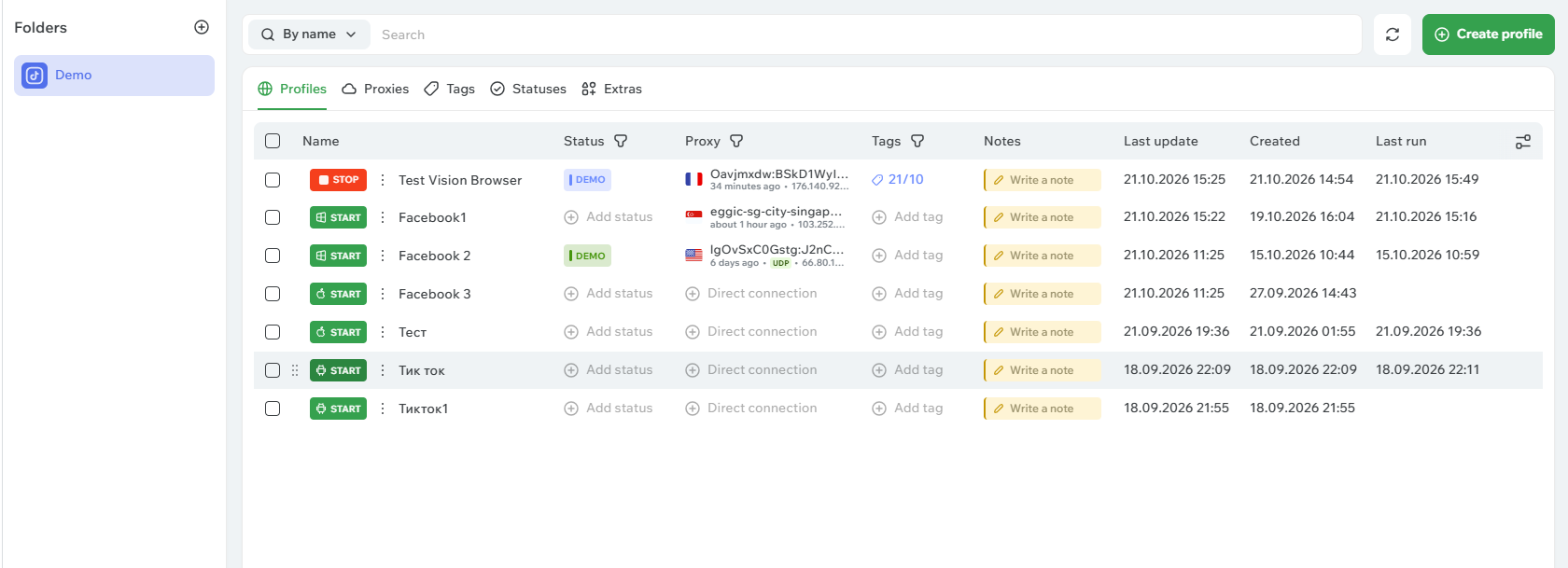Start the Тикток1 profile
The height and width of the screenshot is (568, 1568).
click(338, 409)
